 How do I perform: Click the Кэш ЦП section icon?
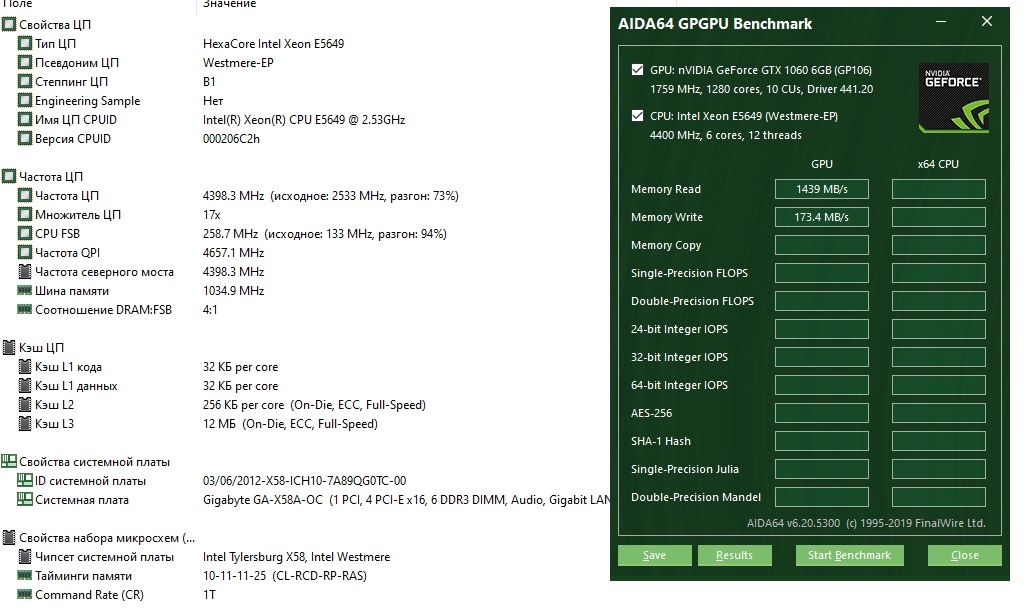9,347
